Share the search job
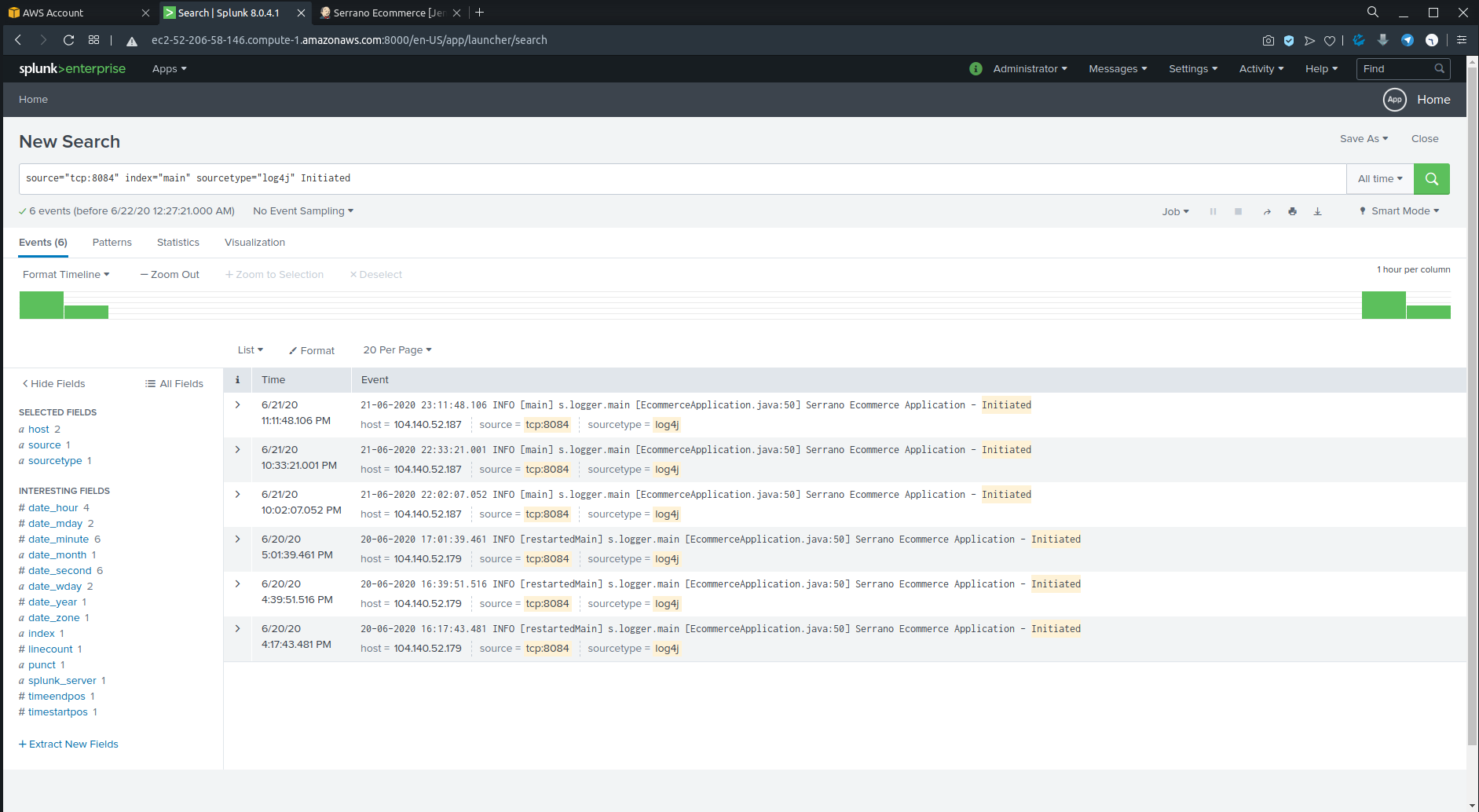Screen dimensions: 1479x812 (1267, 211)
